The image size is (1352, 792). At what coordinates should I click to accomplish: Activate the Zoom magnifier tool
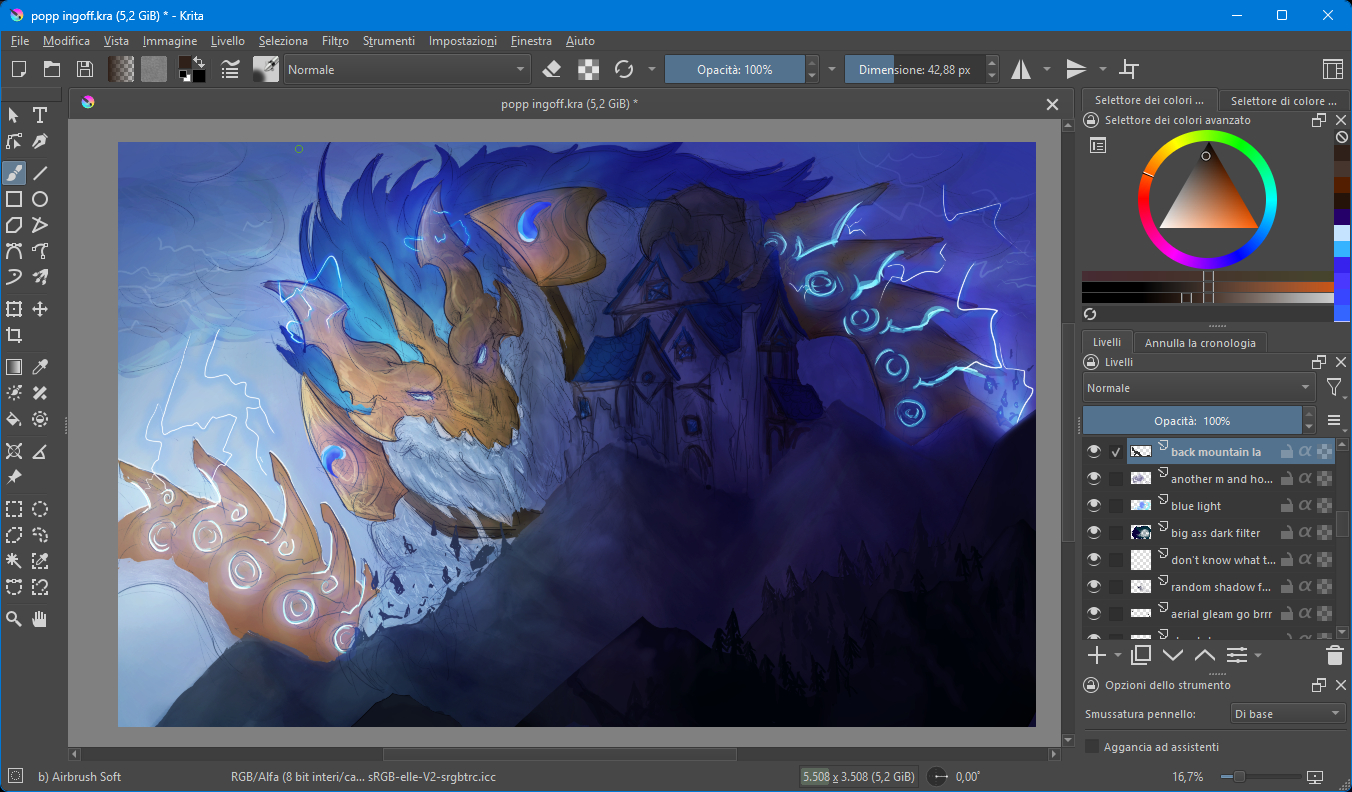click(x=14, y=619)
